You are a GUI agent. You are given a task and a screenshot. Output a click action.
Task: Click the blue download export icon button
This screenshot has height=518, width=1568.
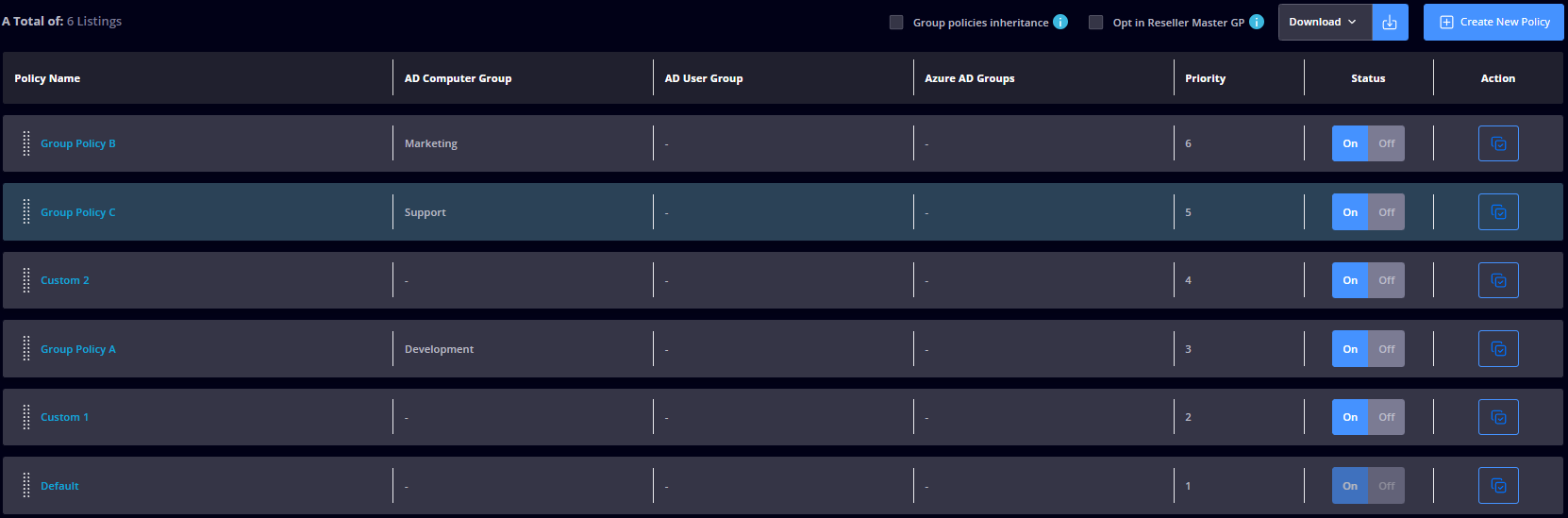click(x=1390, y=22)
